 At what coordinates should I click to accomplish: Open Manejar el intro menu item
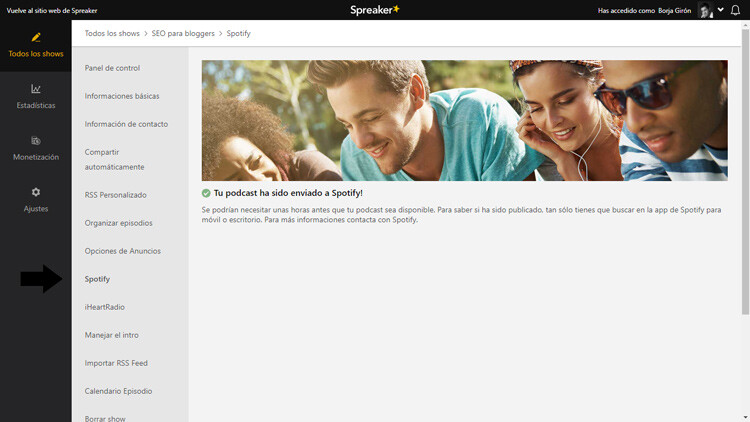pos(111,335)
